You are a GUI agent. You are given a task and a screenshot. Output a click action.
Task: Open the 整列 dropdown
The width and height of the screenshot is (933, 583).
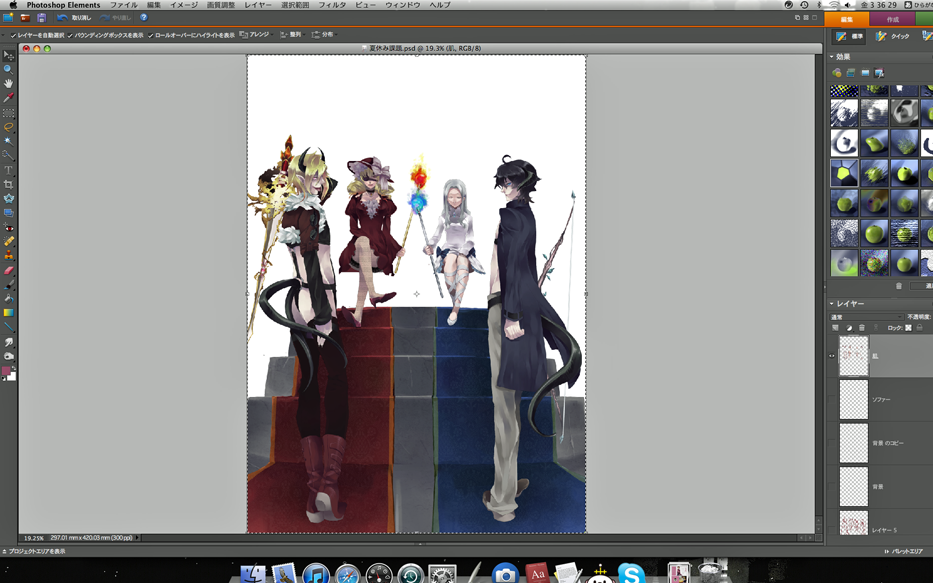tap(292, 35)
